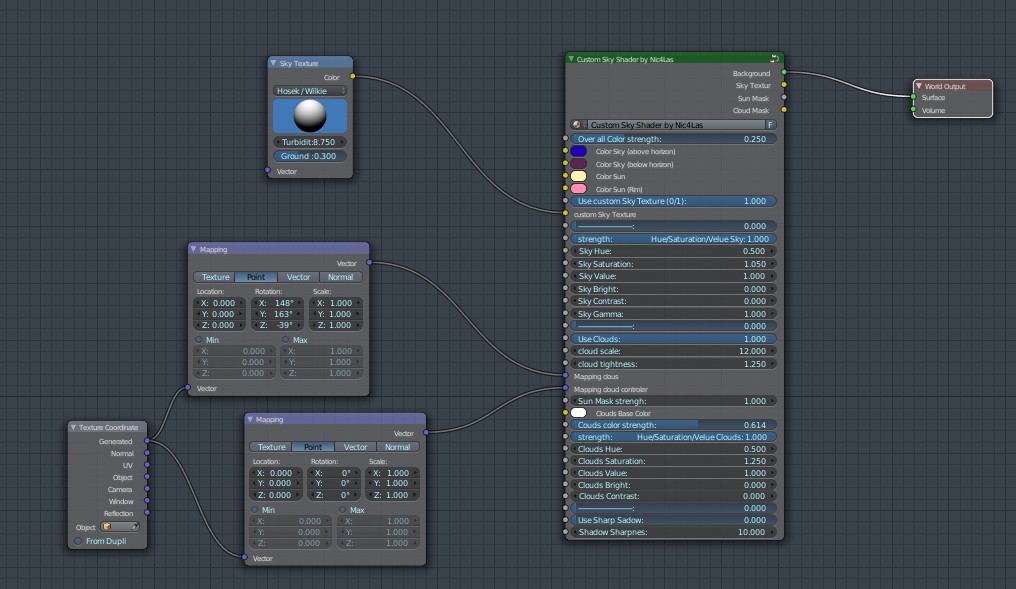This screenshot has height=589, width=1016.
Task: Adjust the Turbidity slider in Sky Texture
Action: click(x=308, y=142)
